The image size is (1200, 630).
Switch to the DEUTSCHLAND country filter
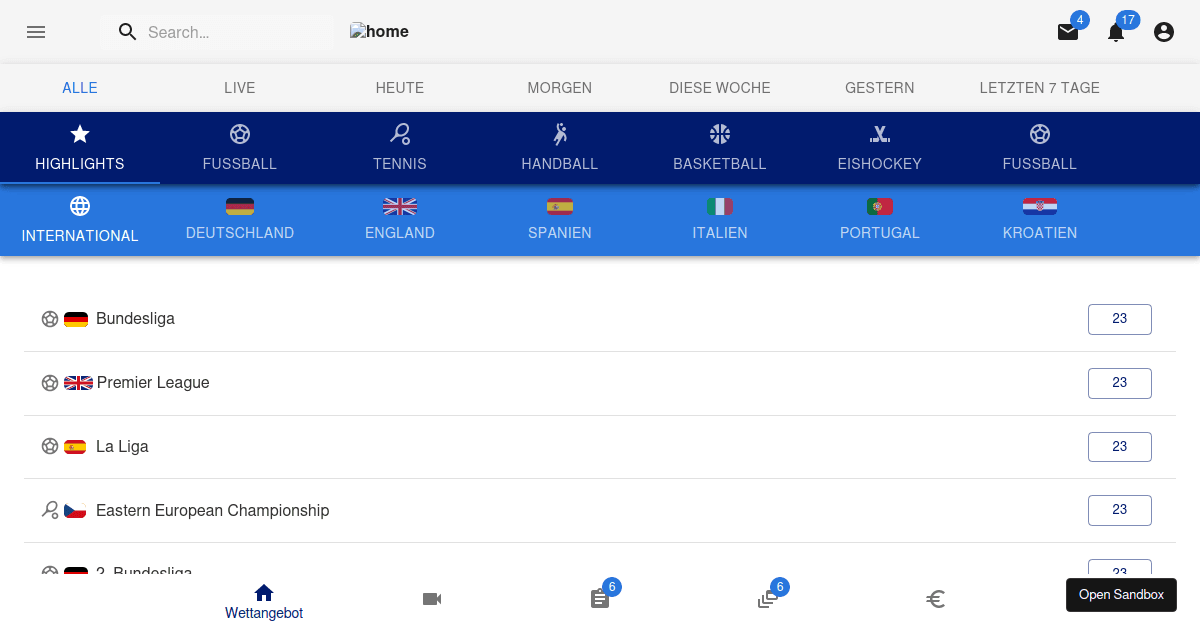[x=240, y=220]
